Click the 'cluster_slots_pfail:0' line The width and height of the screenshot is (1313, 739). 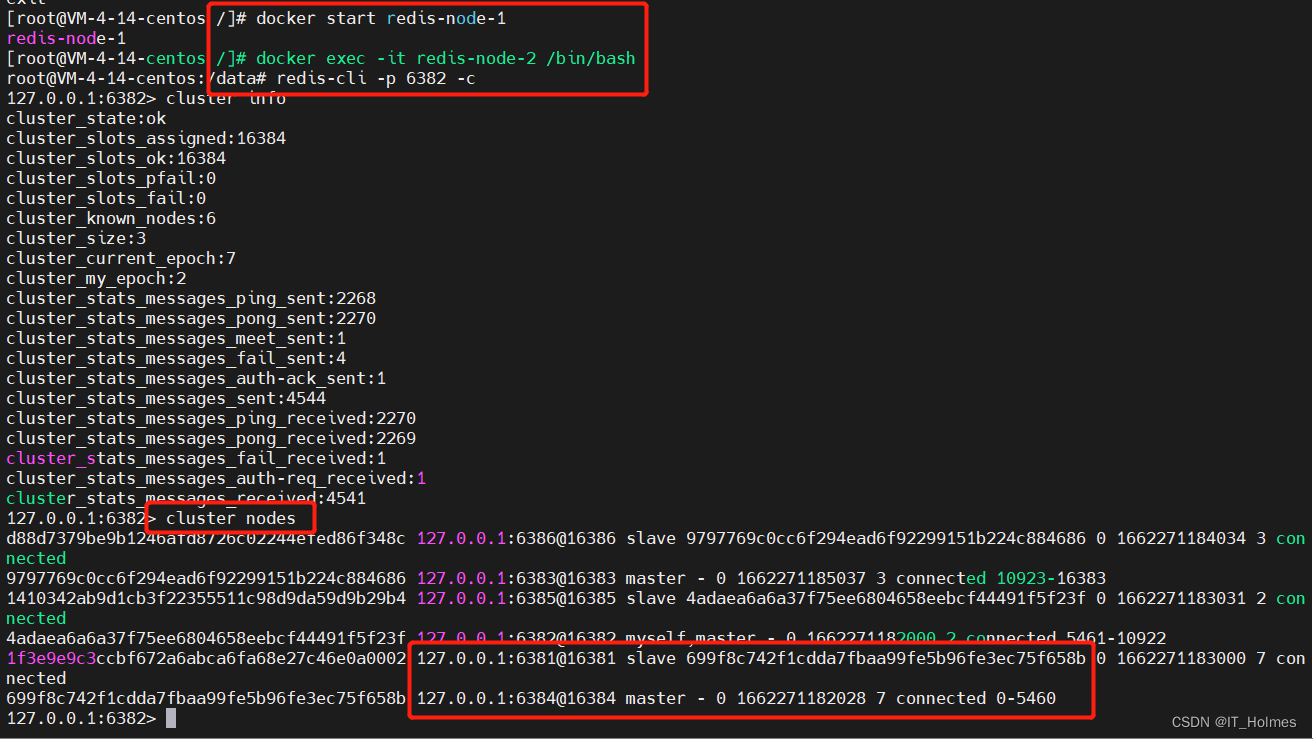click(111, 178)
